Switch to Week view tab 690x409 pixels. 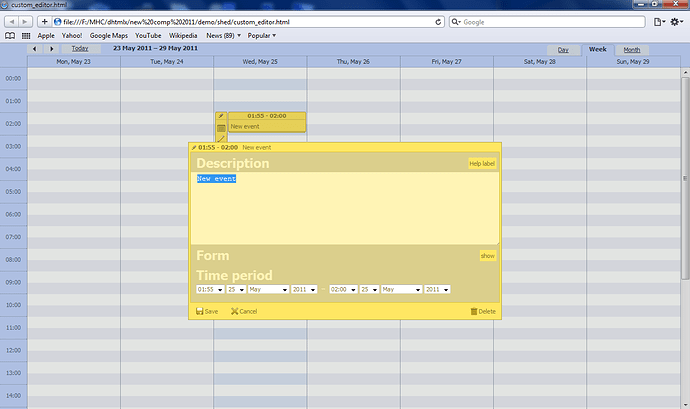click(598, 49)
